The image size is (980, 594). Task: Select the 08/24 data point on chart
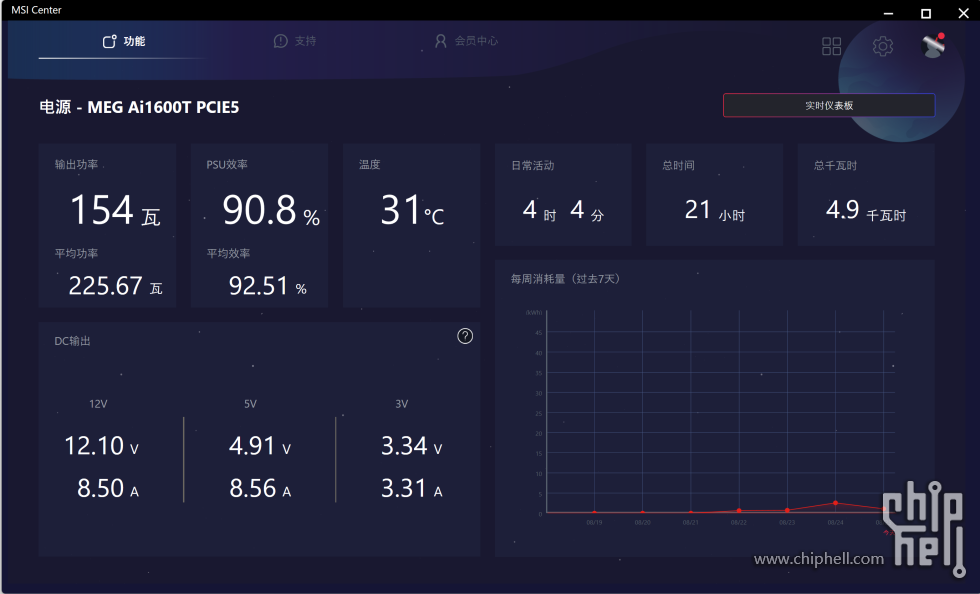[836, 503]
